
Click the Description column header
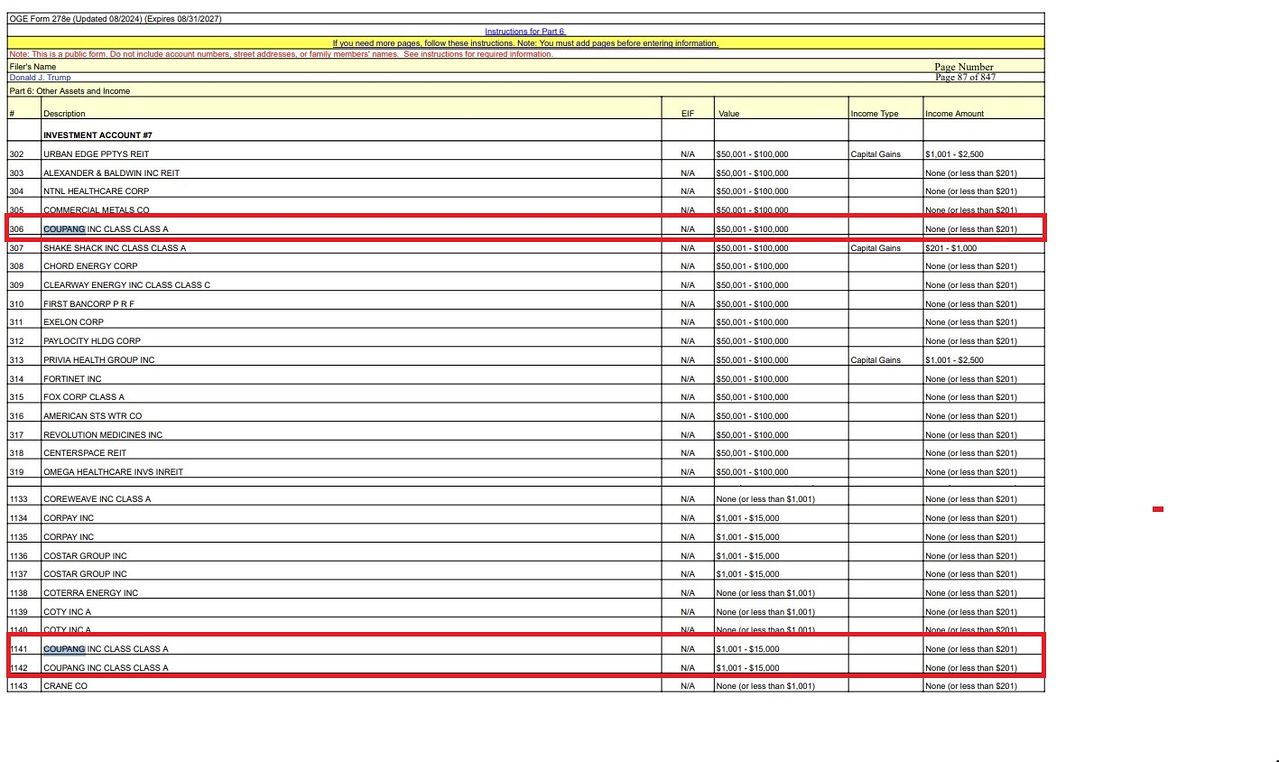point(64,114)
